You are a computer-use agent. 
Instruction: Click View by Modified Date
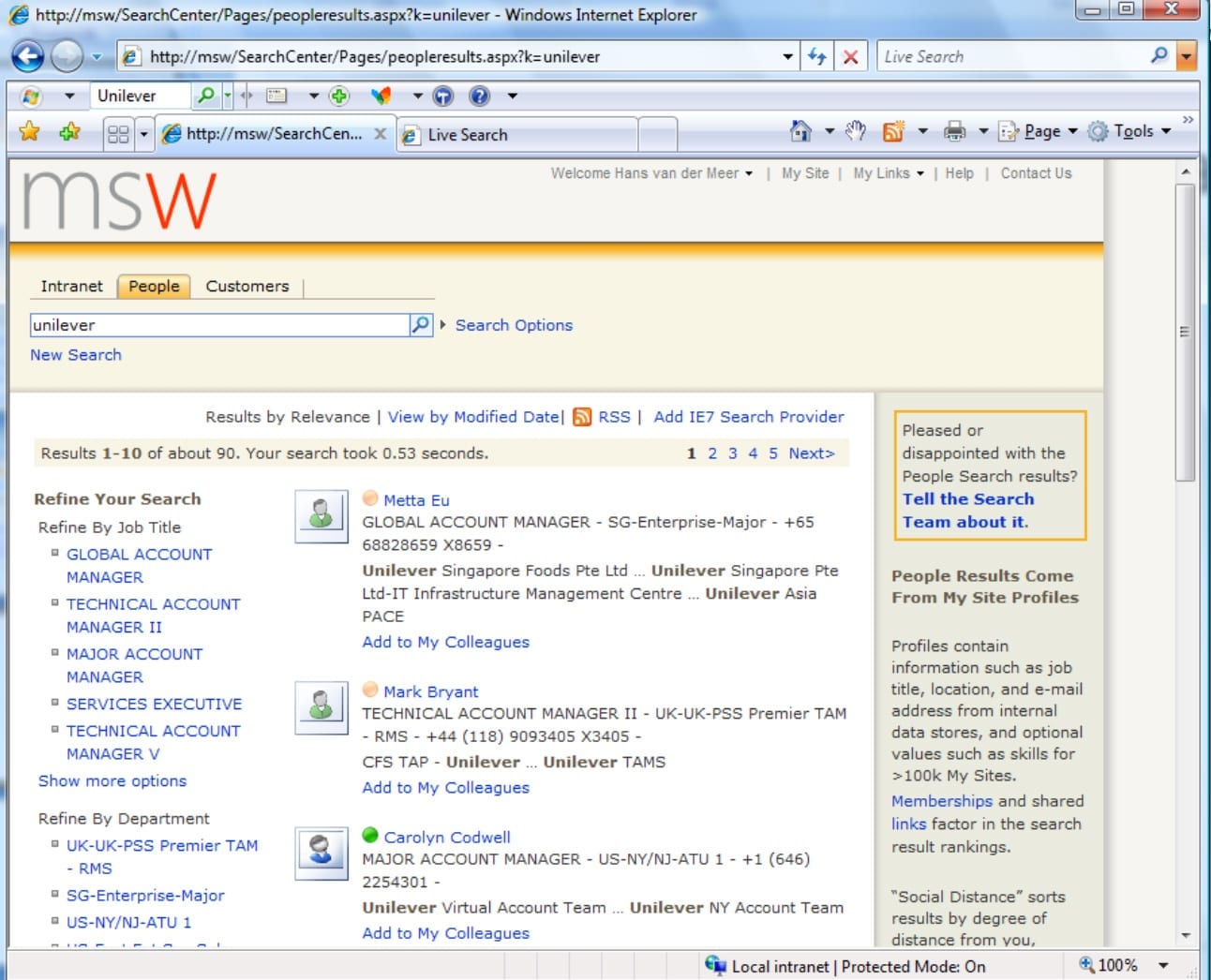(x=473, y=417)
